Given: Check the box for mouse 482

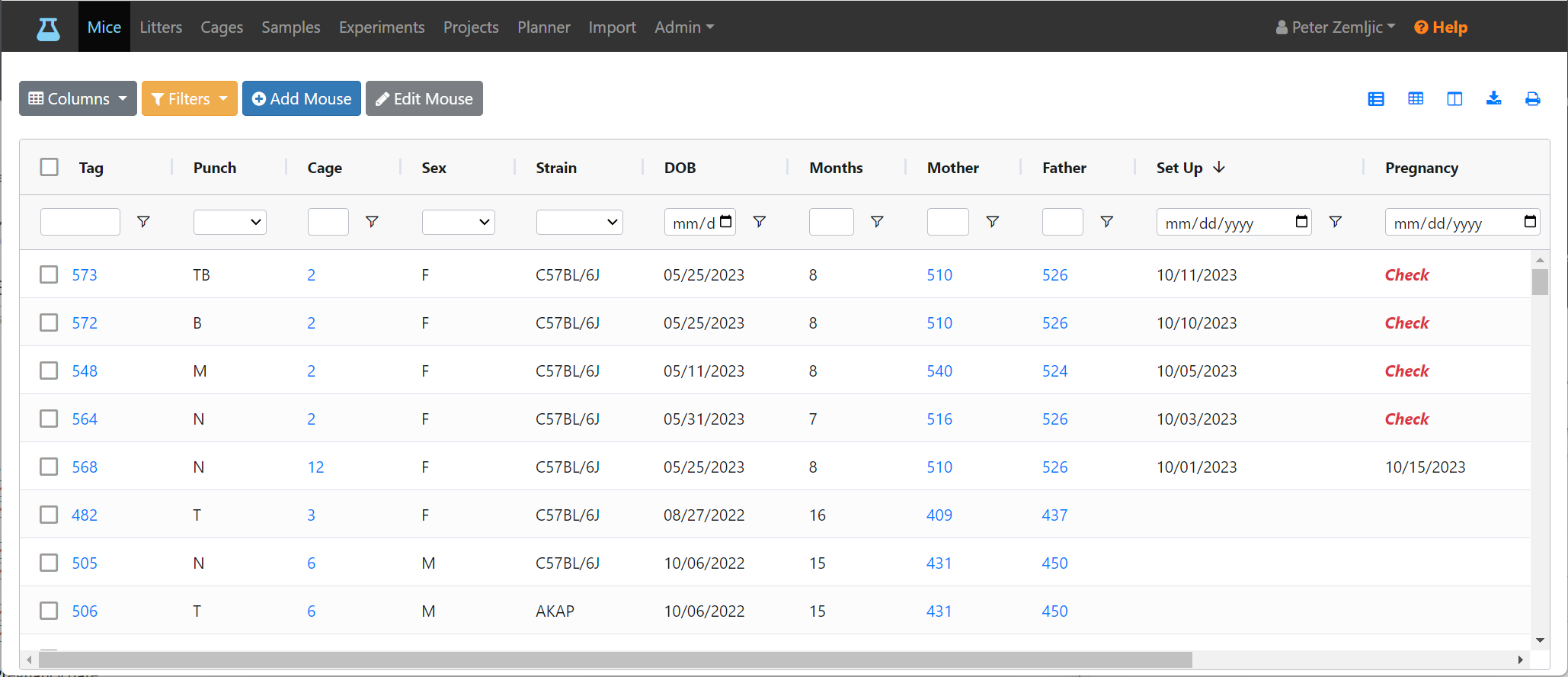Looking at the screenshot, I should click(x=49, y=515).
